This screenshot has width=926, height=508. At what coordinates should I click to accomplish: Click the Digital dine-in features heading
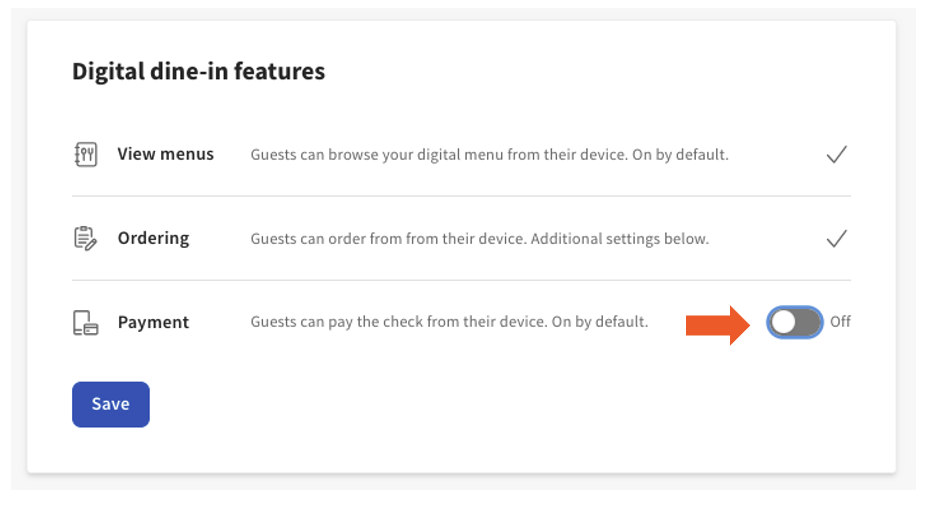[198, 72]
